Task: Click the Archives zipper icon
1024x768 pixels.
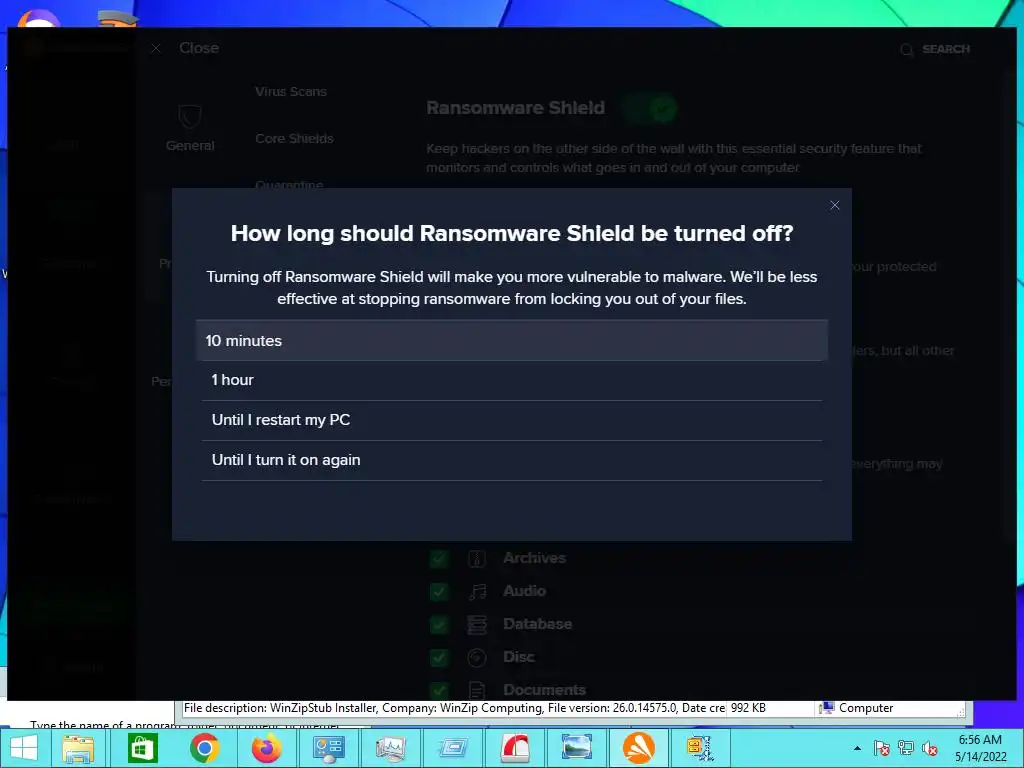Action: 477,558
